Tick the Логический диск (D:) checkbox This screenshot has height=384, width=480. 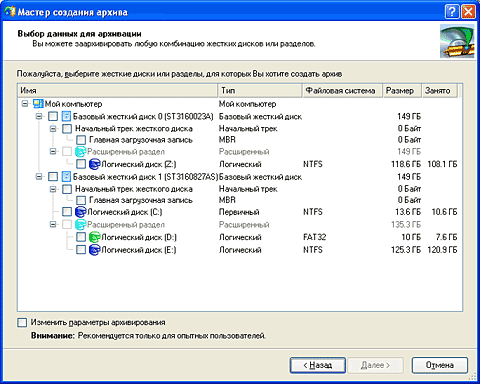(81, 237)
